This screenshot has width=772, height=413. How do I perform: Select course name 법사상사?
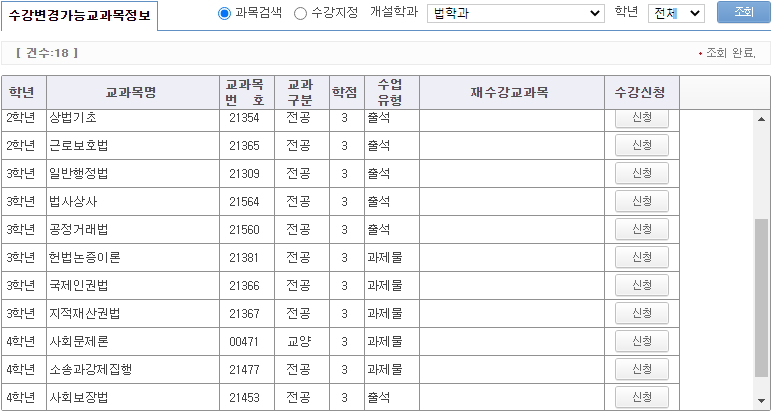click(x=73, y=202)
